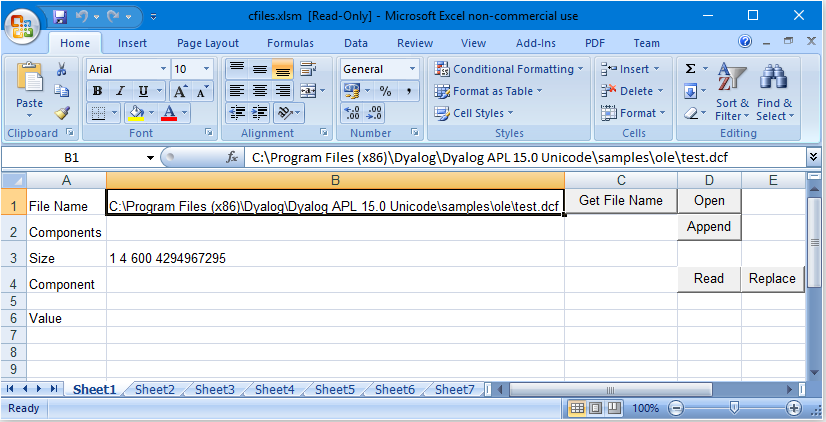
Task: Open the Find & Select binoculars tool
Action: [x=774, y=91]
